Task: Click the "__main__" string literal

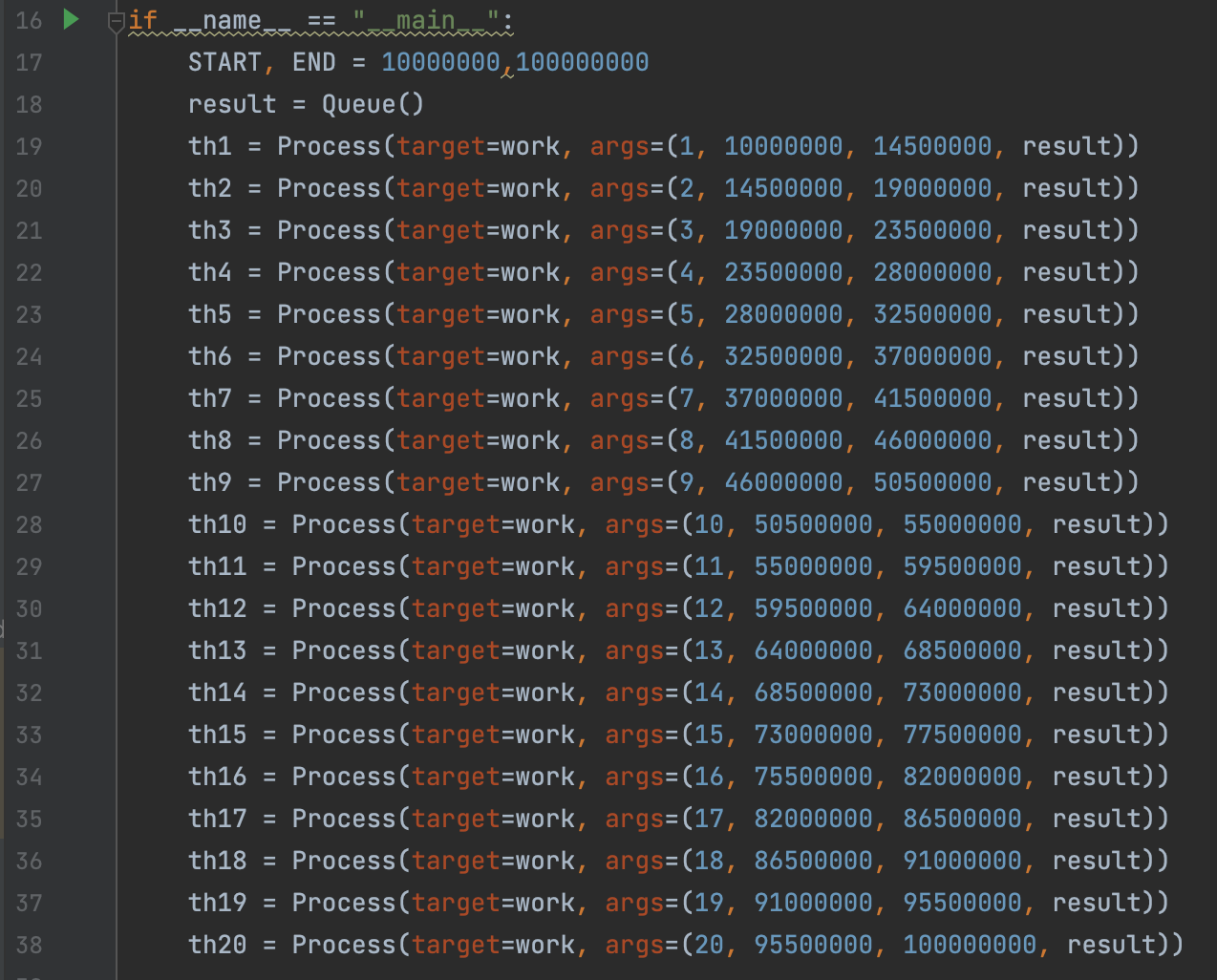Action: click(426, 21)
